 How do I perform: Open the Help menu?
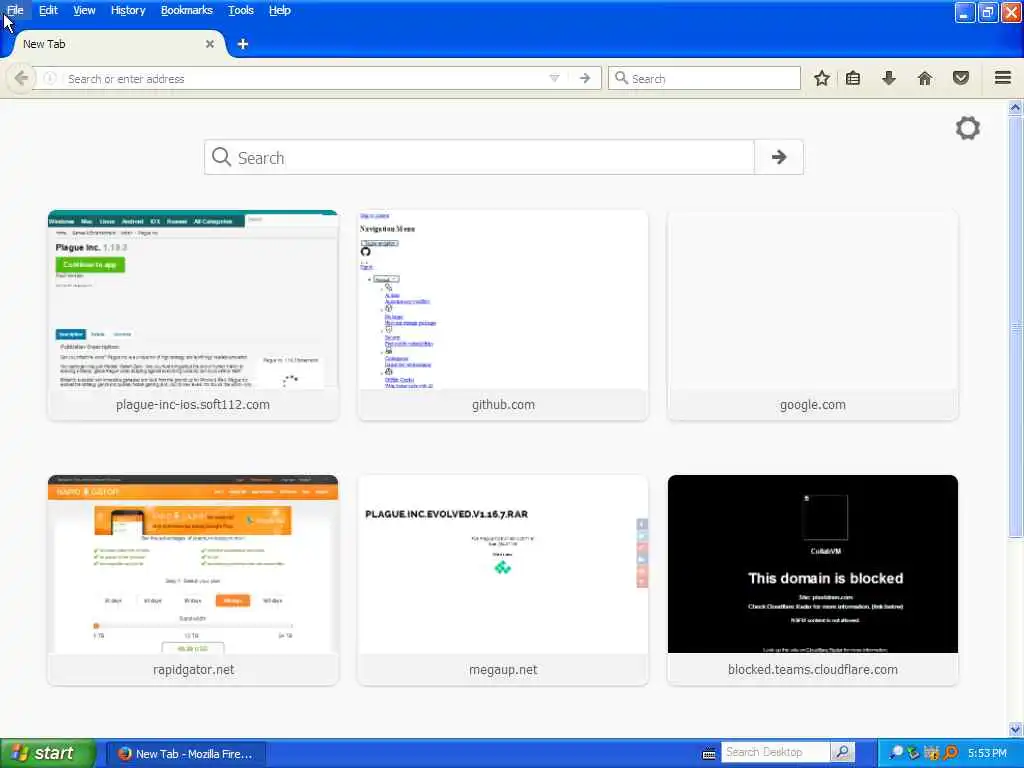(280, 10)
